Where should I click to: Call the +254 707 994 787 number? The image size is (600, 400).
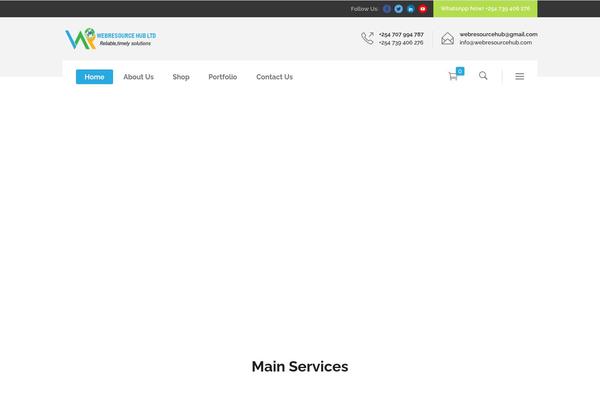coord(401,34)
